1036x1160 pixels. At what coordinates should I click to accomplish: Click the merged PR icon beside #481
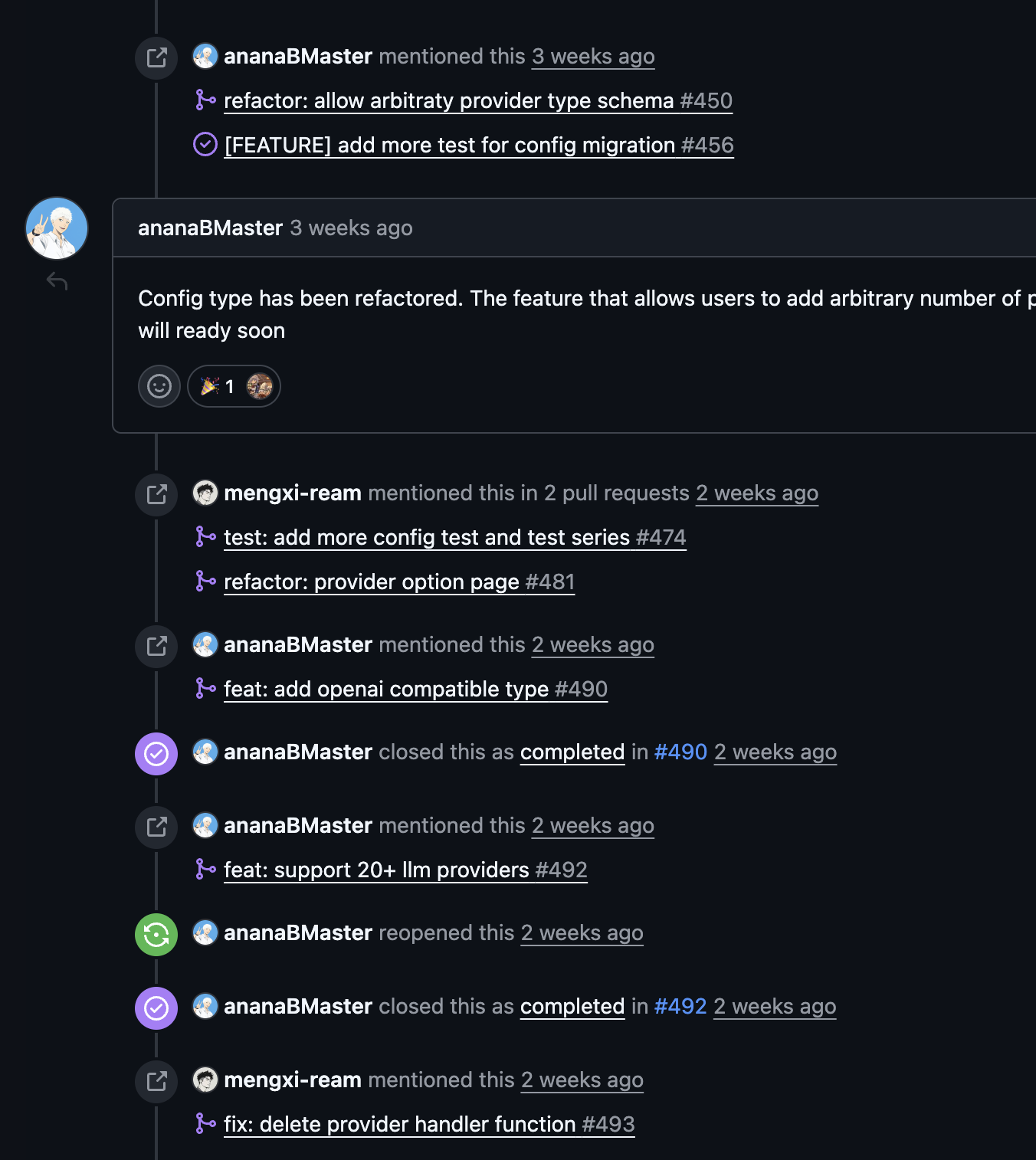click(x=205, y=582)
